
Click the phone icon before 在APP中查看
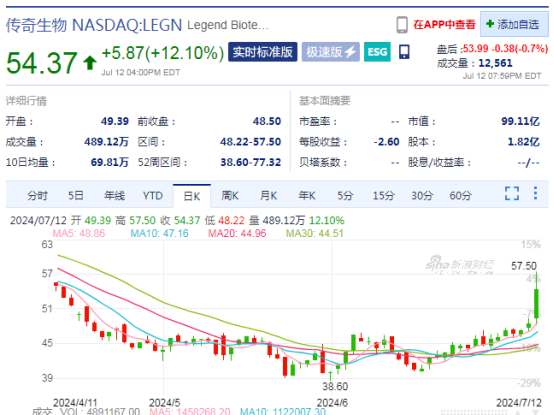tap(402, 25)
